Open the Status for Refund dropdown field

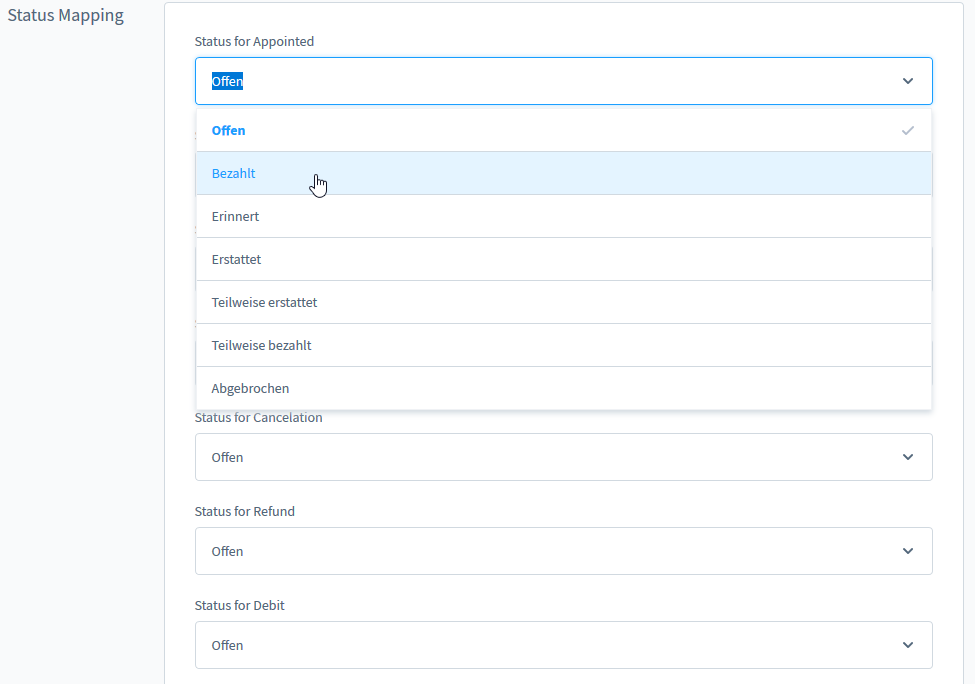[563, 551]
